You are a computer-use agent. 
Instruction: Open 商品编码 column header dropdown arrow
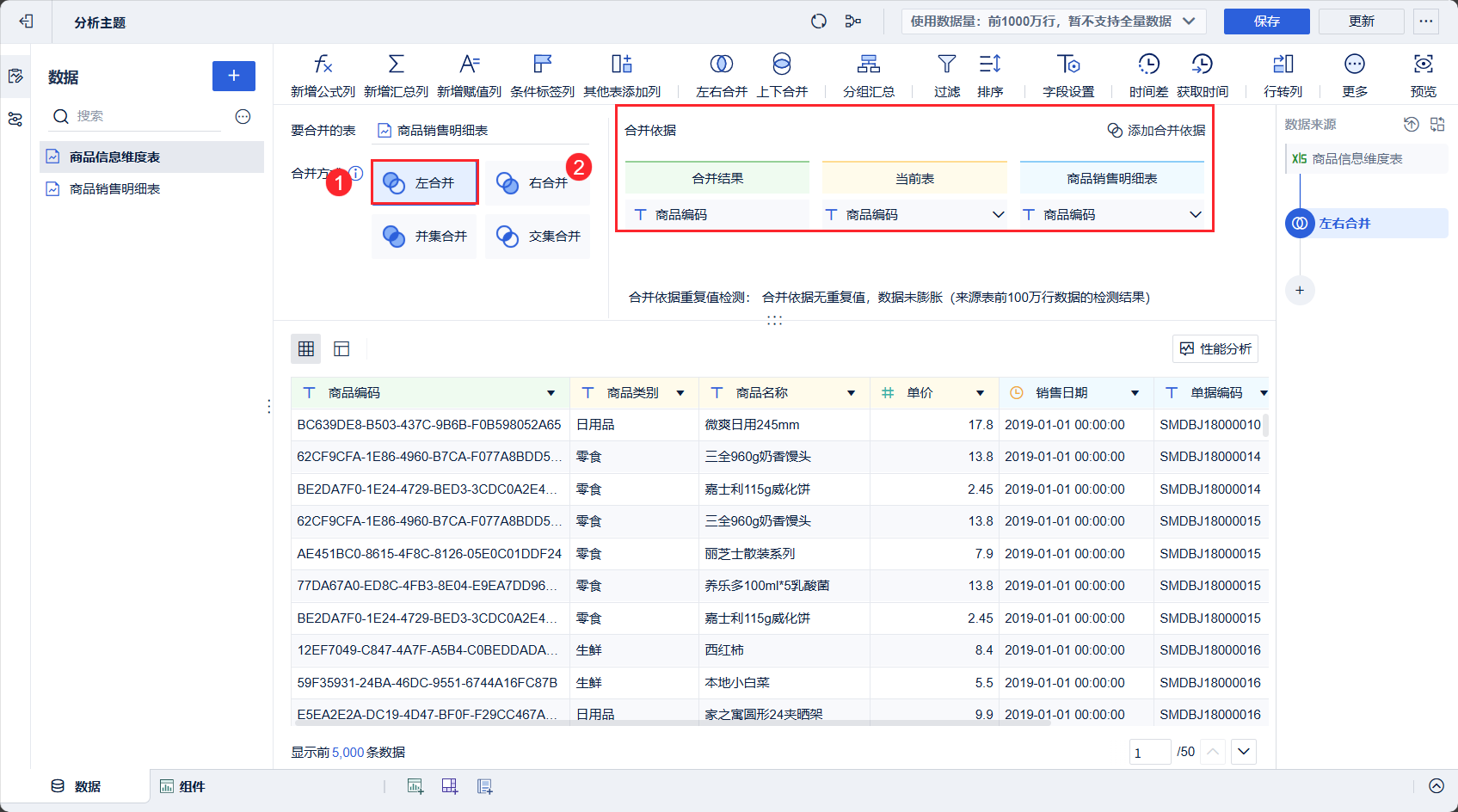pyautogui.click(x=551, y=393)
